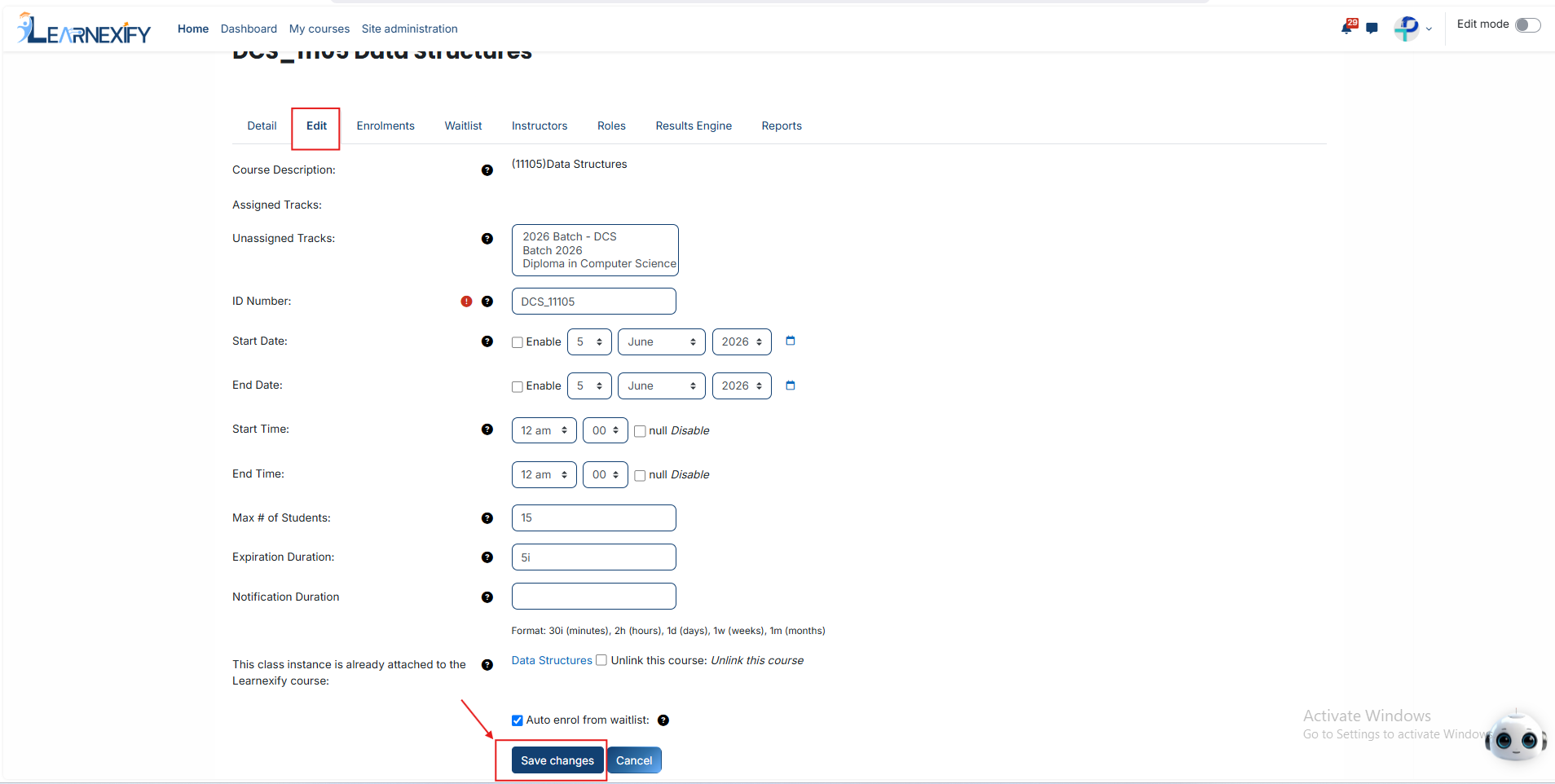Open the Site administration menu
Image resolution: width=1555 pixels, height=784 pixels.
[x=410, y=29]
